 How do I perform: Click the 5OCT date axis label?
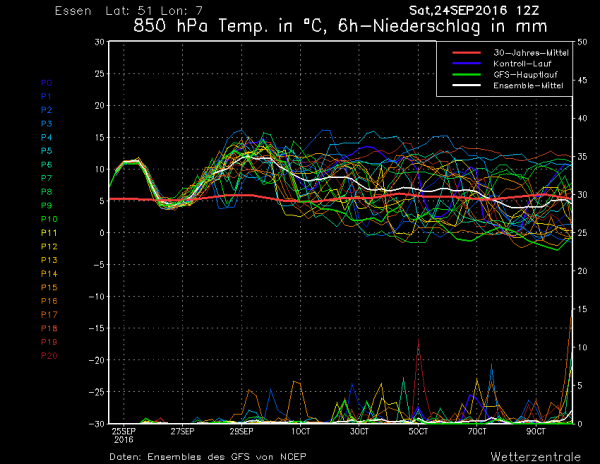tap(418, 431)
